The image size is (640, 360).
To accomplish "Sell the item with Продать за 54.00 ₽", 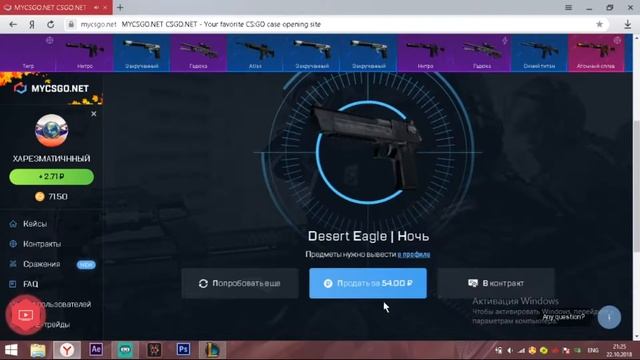I will (368, 283).
